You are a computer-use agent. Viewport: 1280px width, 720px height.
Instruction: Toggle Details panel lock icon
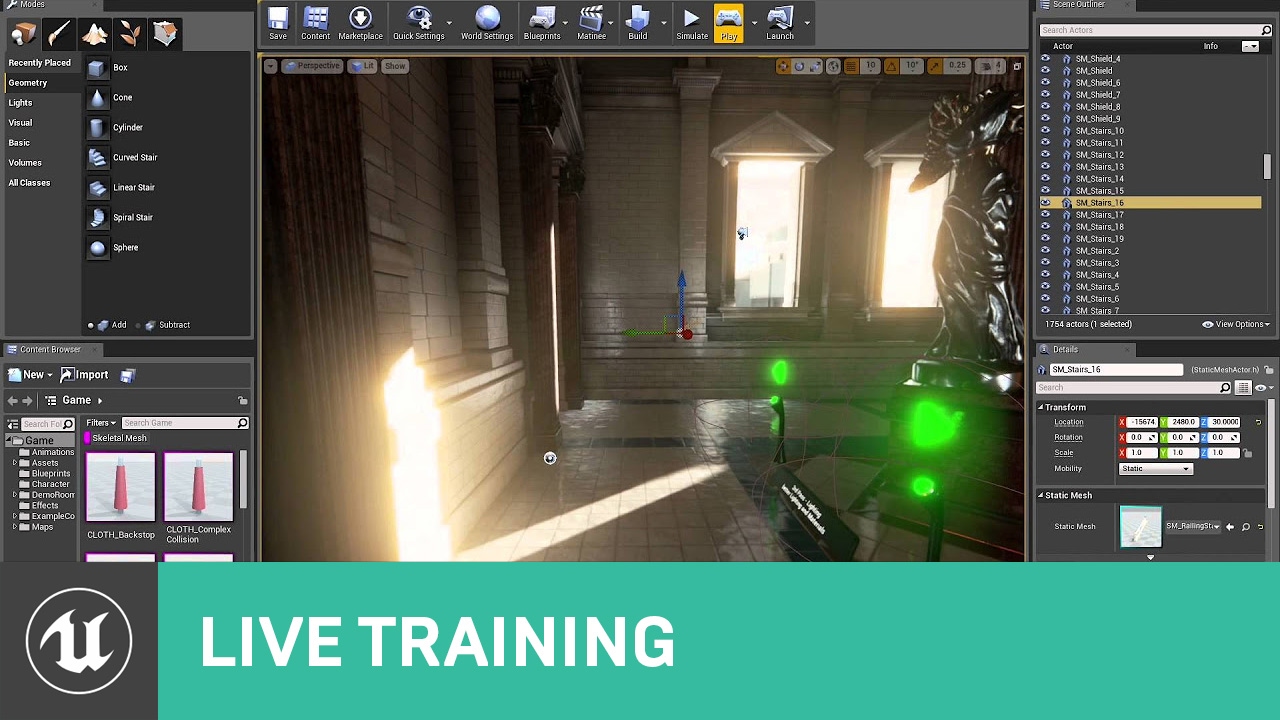1269,370
